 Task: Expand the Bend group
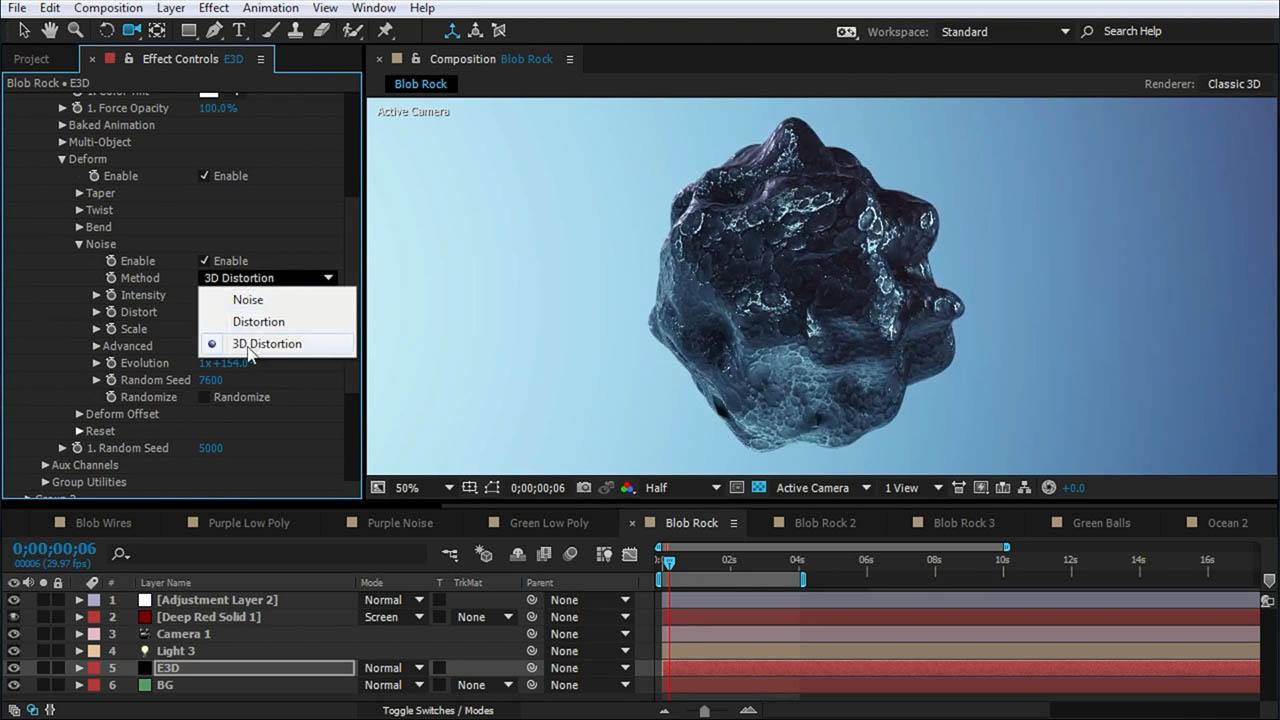[80, 227]
